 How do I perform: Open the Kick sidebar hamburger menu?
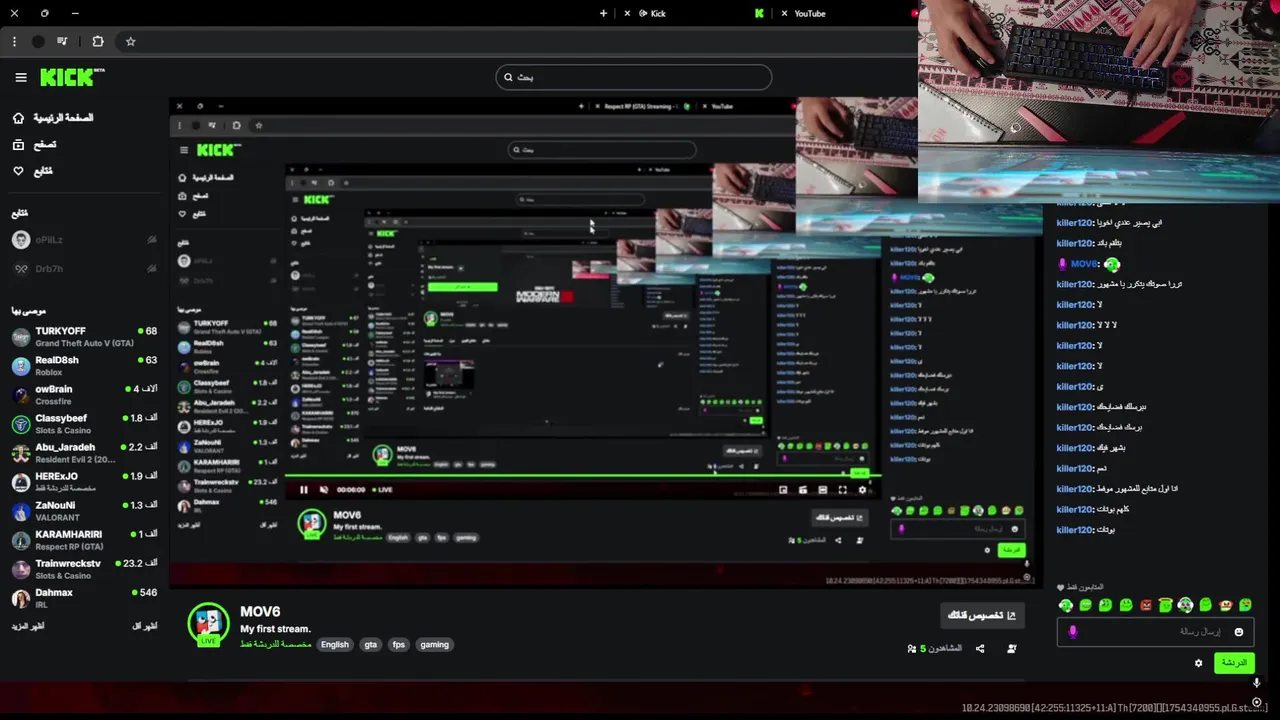pyautogui.click(x=21, y=77)
